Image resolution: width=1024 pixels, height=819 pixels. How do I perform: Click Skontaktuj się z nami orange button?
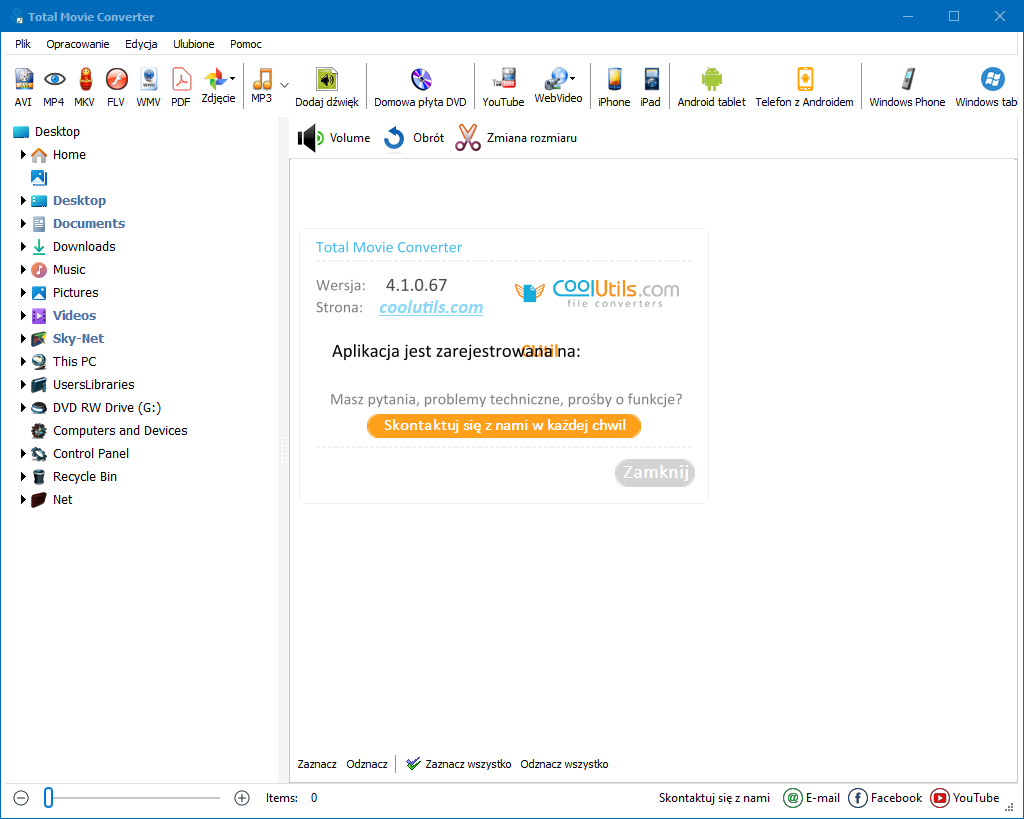point(504,426)
